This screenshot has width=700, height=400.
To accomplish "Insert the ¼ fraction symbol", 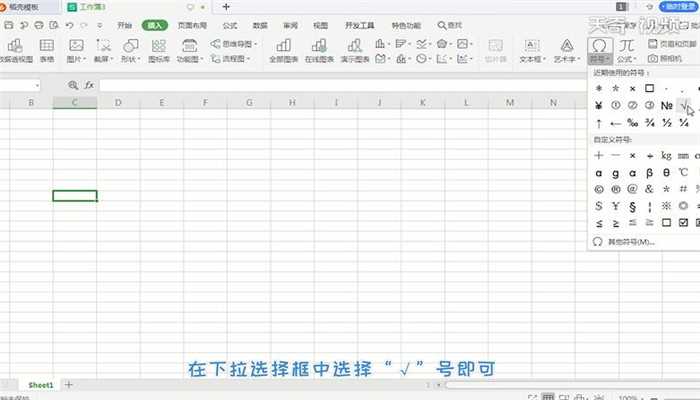I will 683,123.
